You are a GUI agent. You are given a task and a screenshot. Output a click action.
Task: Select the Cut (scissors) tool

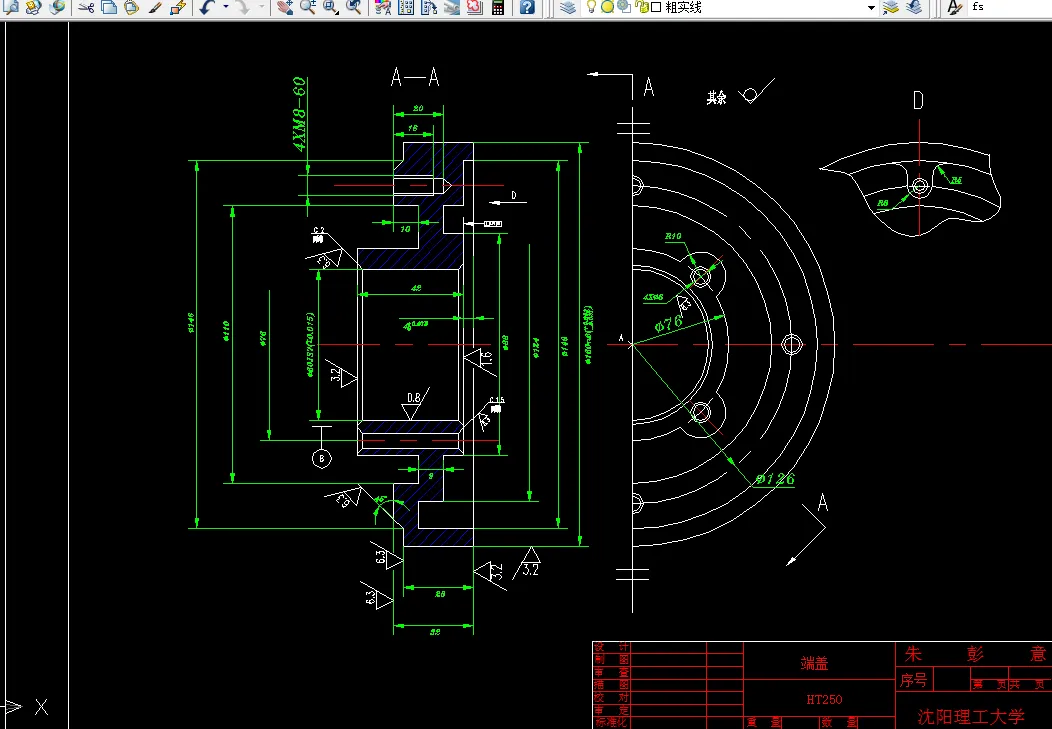tap(84, 8)
